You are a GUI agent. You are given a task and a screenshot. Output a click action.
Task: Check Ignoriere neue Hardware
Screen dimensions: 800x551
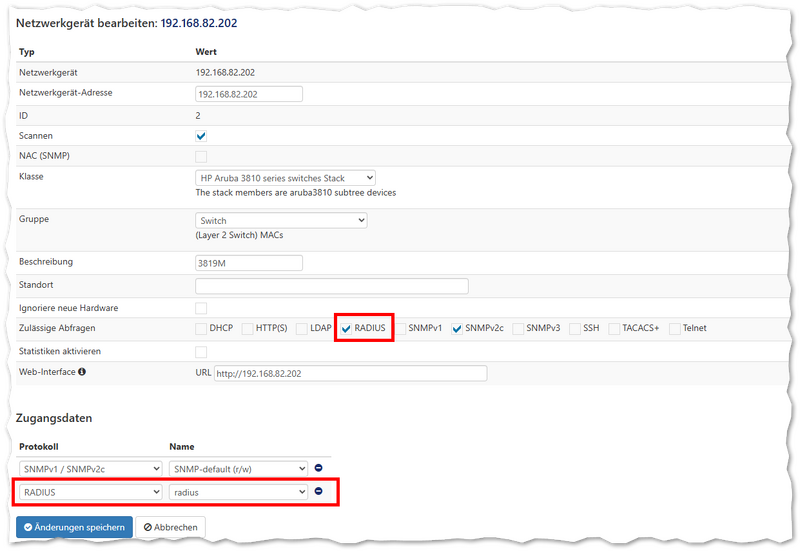coord(201,308)
